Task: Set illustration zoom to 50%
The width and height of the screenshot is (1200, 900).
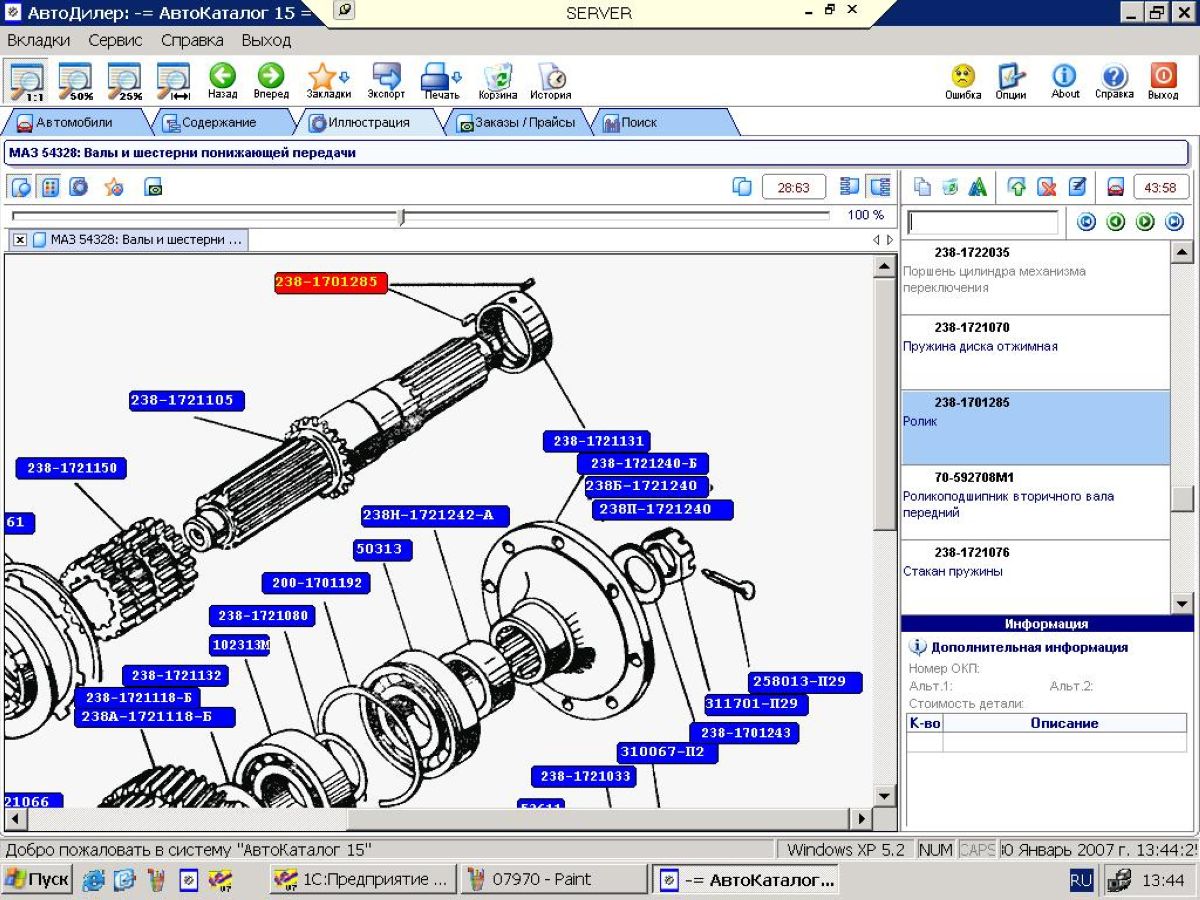Action: pos(76,80)
